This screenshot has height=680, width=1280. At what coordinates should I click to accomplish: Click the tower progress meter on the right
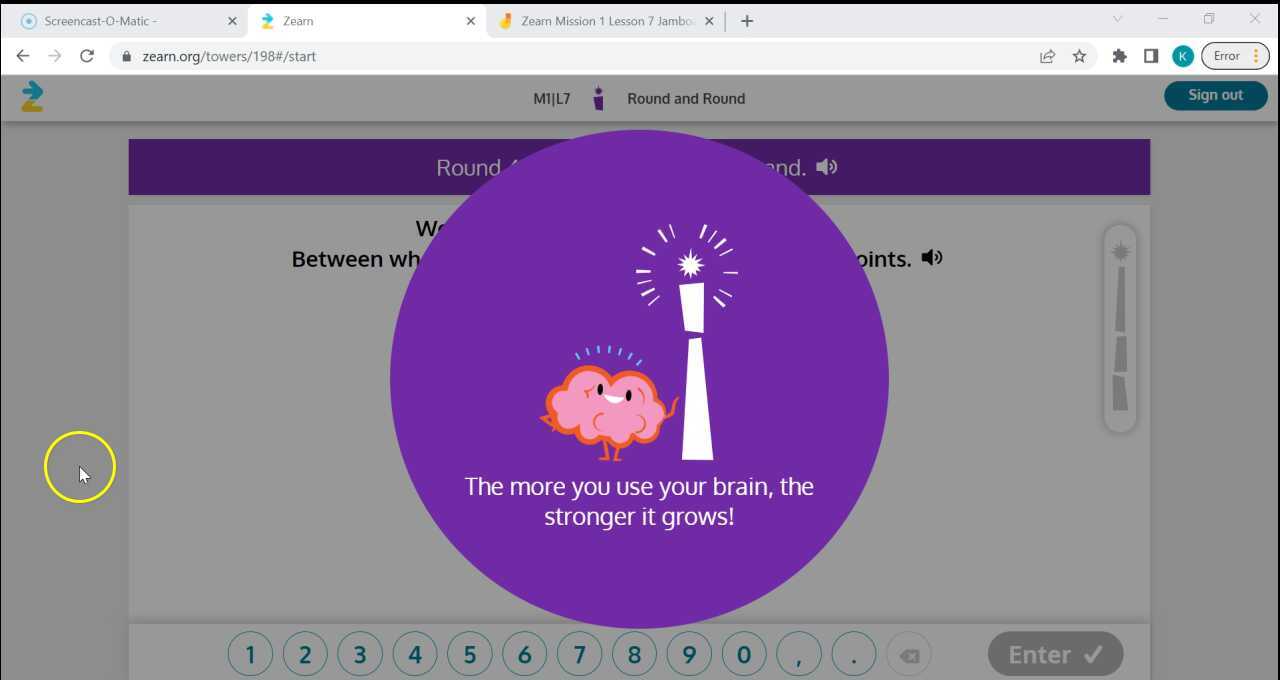point(1120,330)
